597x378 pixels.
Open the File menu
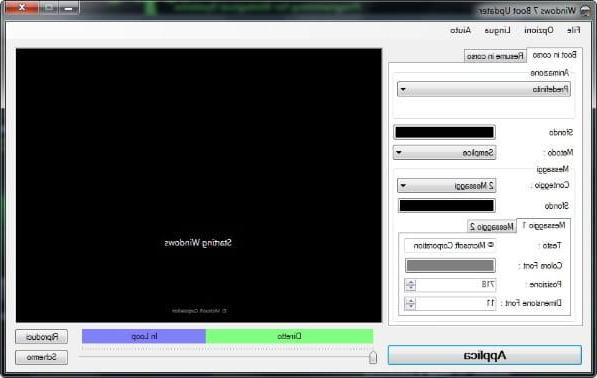click(x=573, y=30)
